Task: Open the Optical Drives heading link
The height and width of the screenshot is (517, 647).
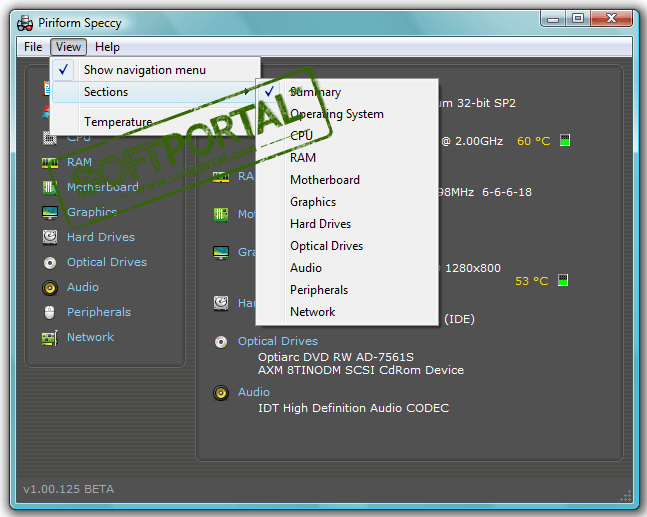Action: 277,341
